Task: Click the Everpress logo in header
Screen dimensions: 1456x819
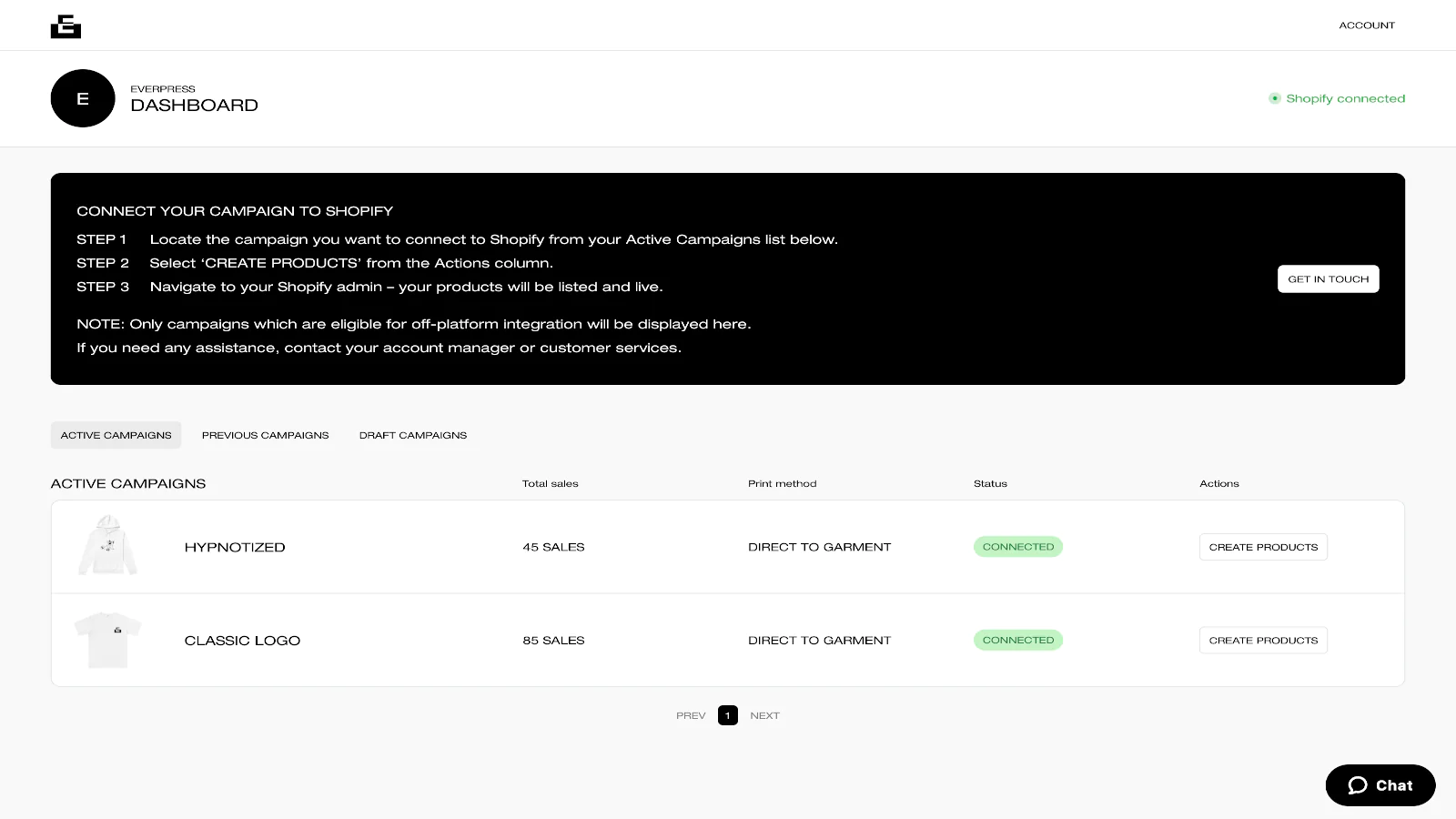Action: (x=66, y=26)
